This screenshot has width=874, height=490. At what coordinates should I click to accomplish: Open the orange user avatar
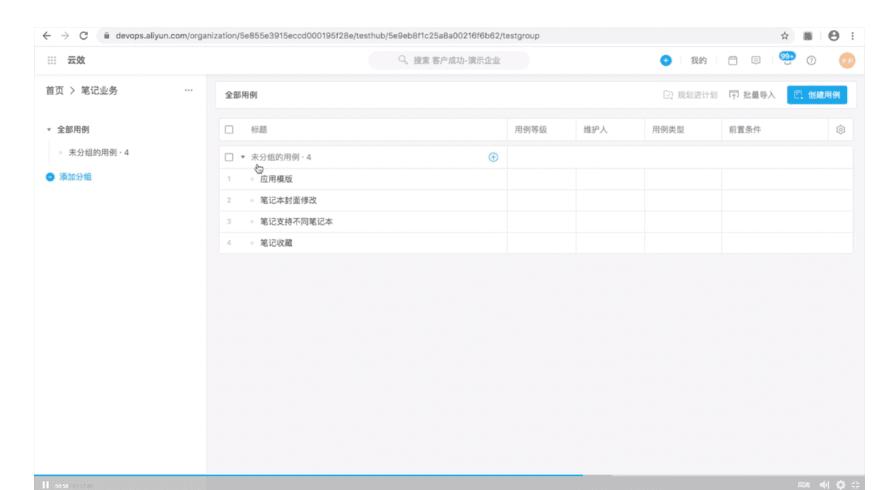tap(847, 60)
